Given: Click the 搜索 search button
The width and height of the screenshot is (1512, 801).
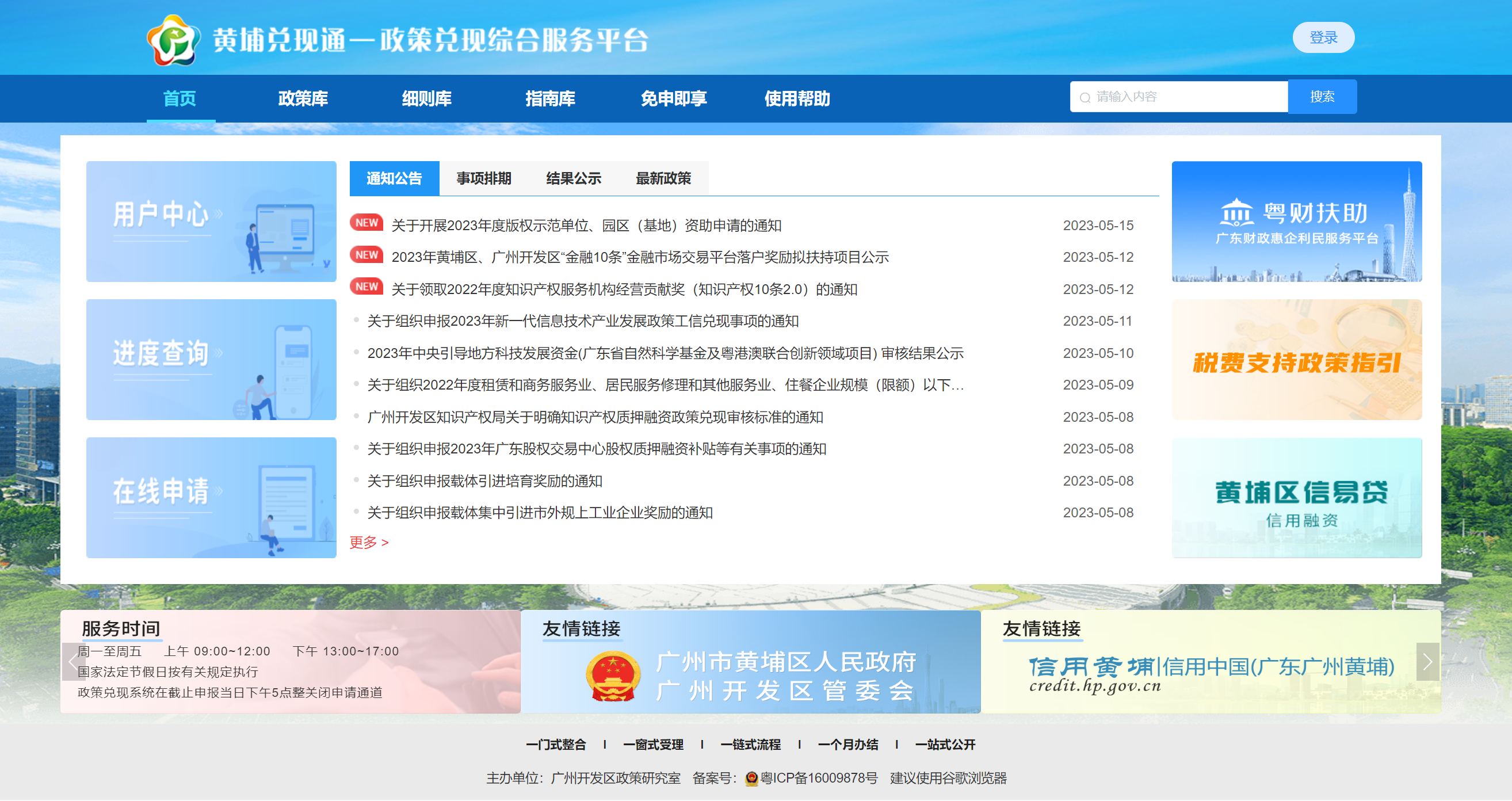Looking at the screenshot, I should 1322,97.
